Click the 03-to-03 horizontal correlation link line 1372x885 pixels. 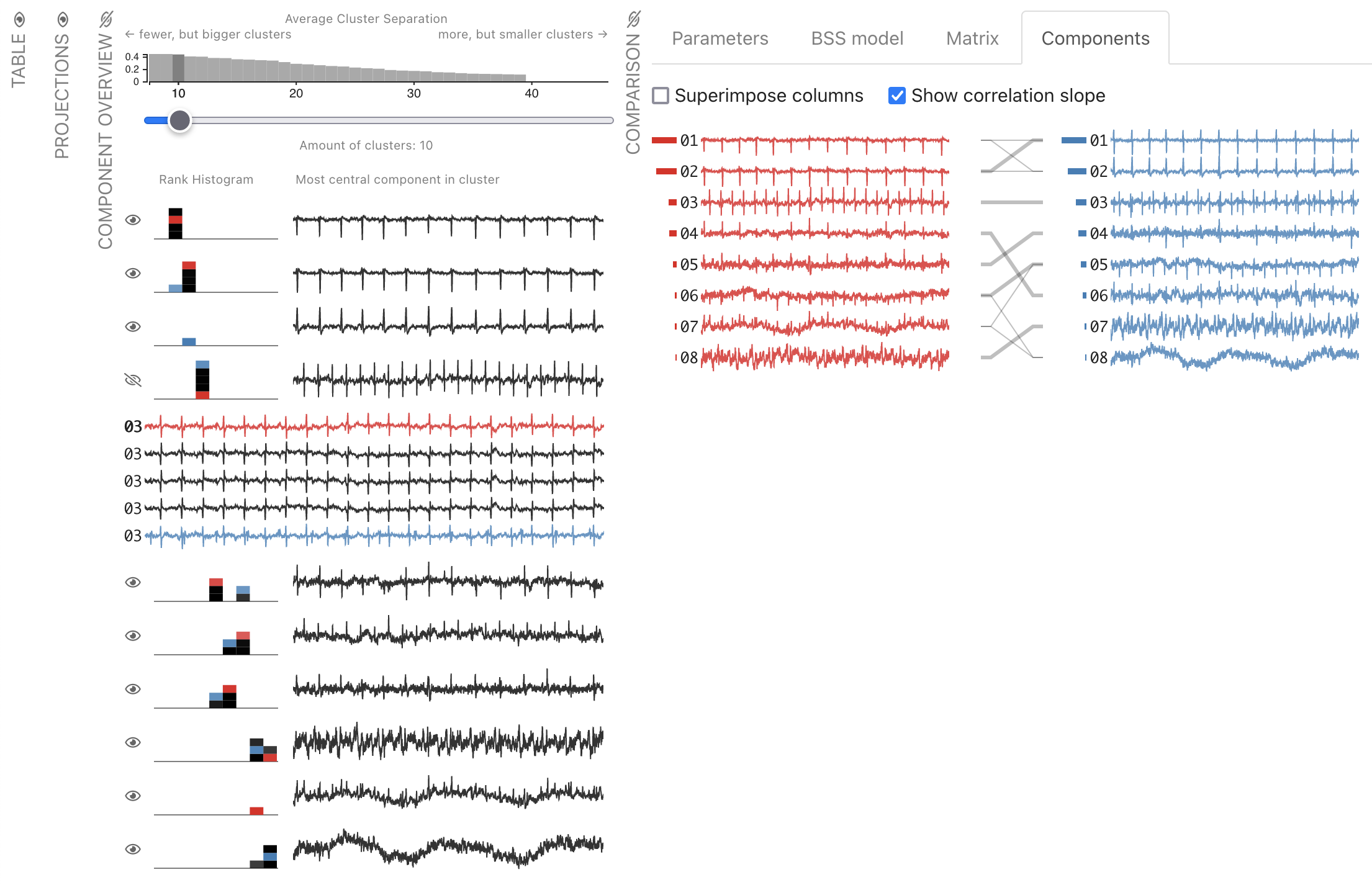pyautogui.click(x=1011, y=202)
